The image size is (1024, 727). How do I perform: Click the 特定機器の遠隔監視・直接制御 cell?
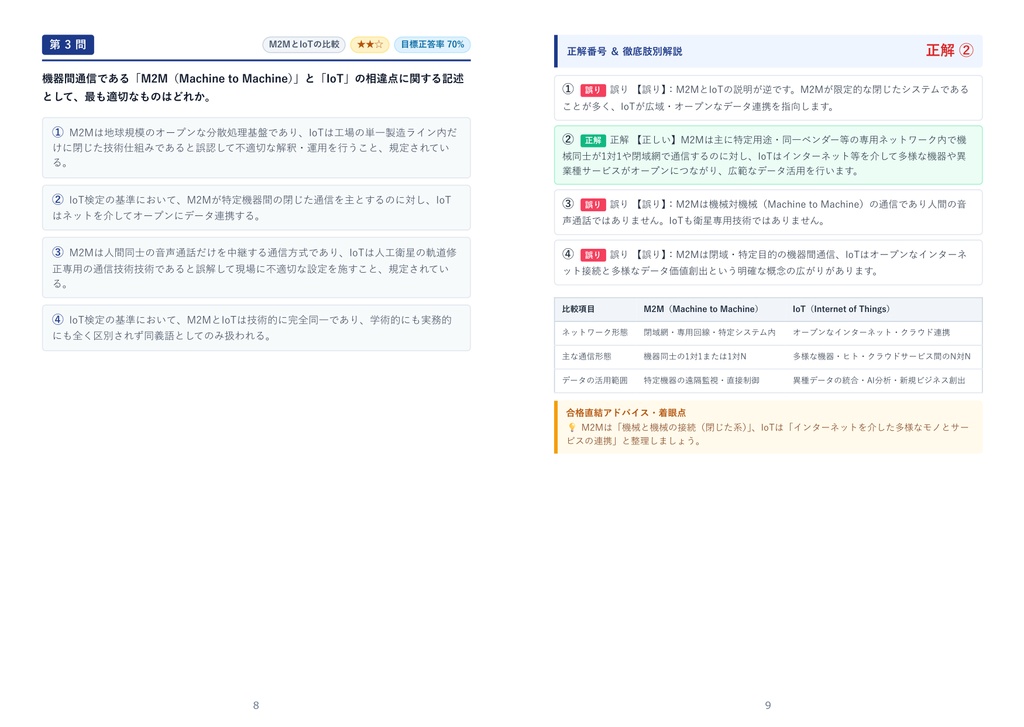tap(701, 380)
